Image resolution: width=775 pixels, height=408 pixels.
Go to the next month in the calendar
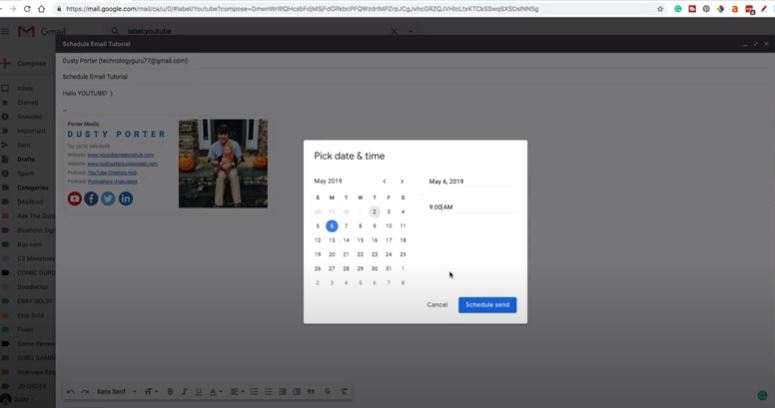click(x=402, y=181)
